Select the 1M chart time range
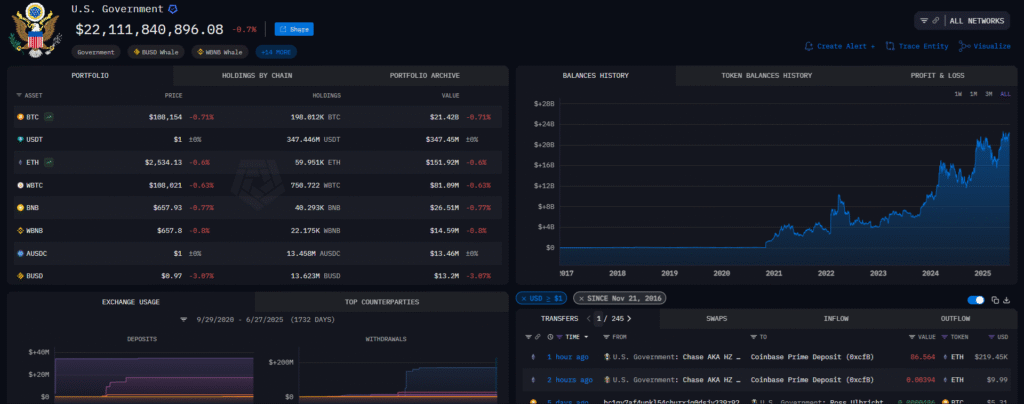Image resolution: width=1024 pixels, height=404 pixels. [x=973, y=94]
